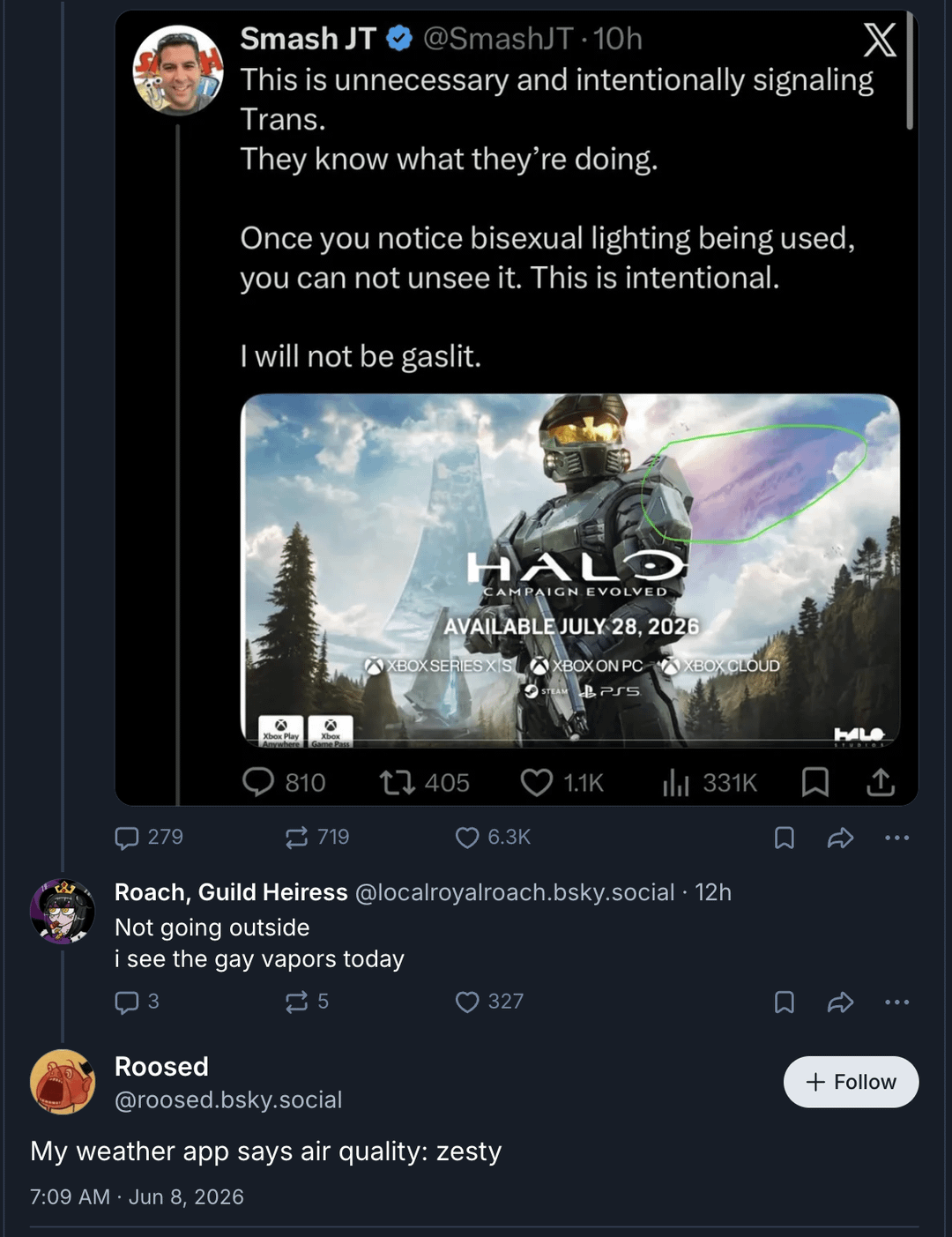Viewport: 952px width, 1237px height.
Task: Open @localroyalroach.bsky.social handle
Action: coord(515,892)
